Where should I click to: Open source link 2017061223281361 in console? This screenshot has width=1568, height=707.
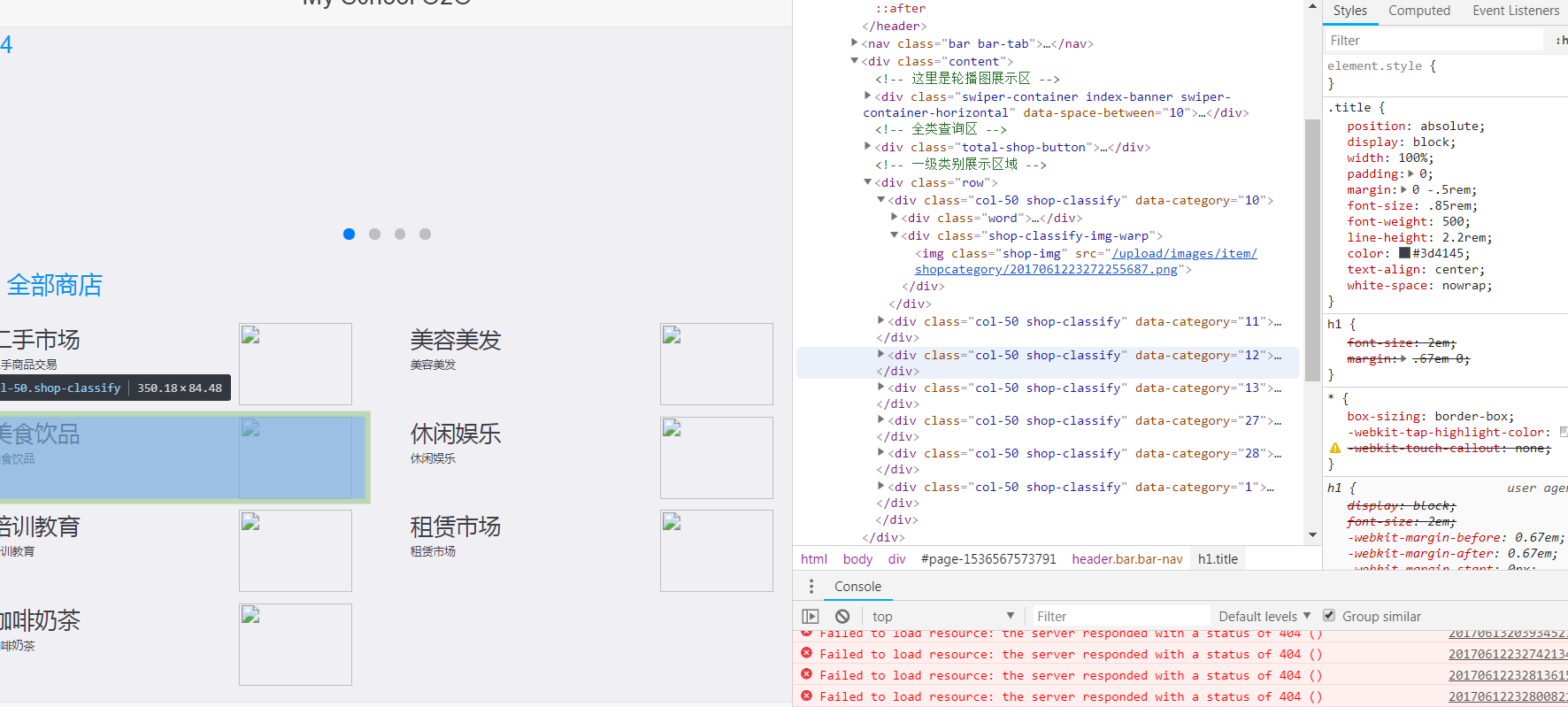(1507, 675)
